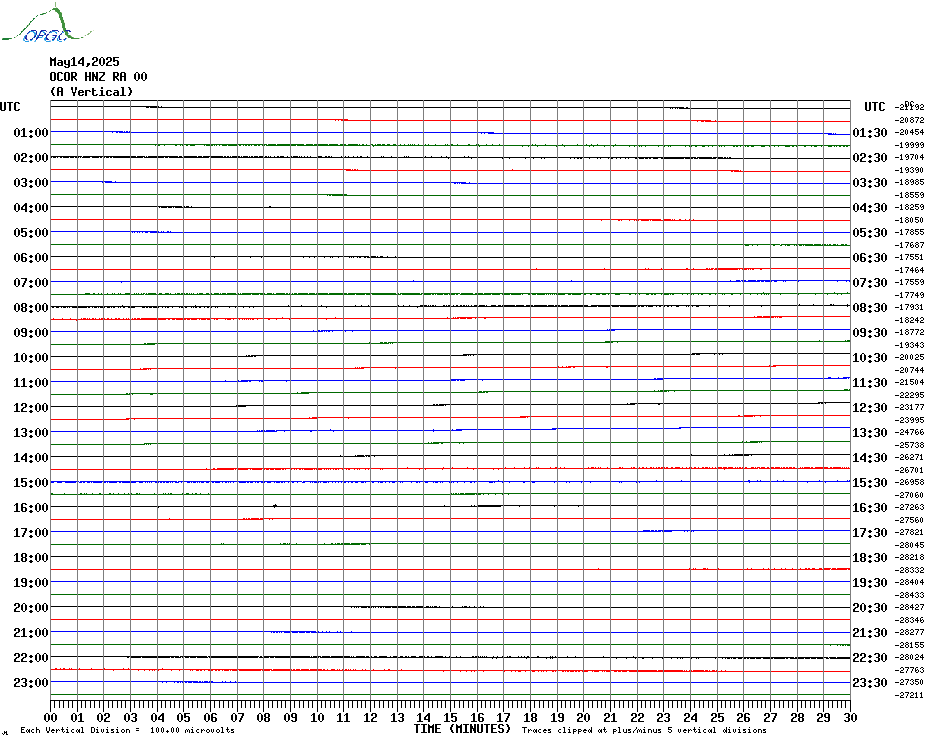Click the 17:30 half-hour label
Viewport: 930px width, 744px height.
pos(870,533)
